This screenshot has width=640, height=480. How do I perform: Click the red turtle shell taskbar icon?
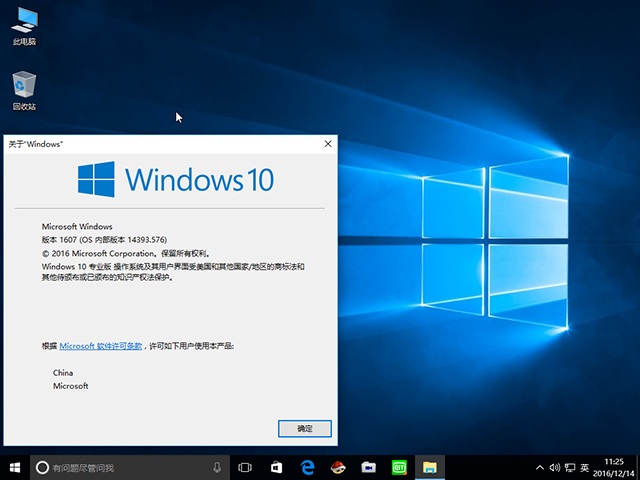[338, 467]
